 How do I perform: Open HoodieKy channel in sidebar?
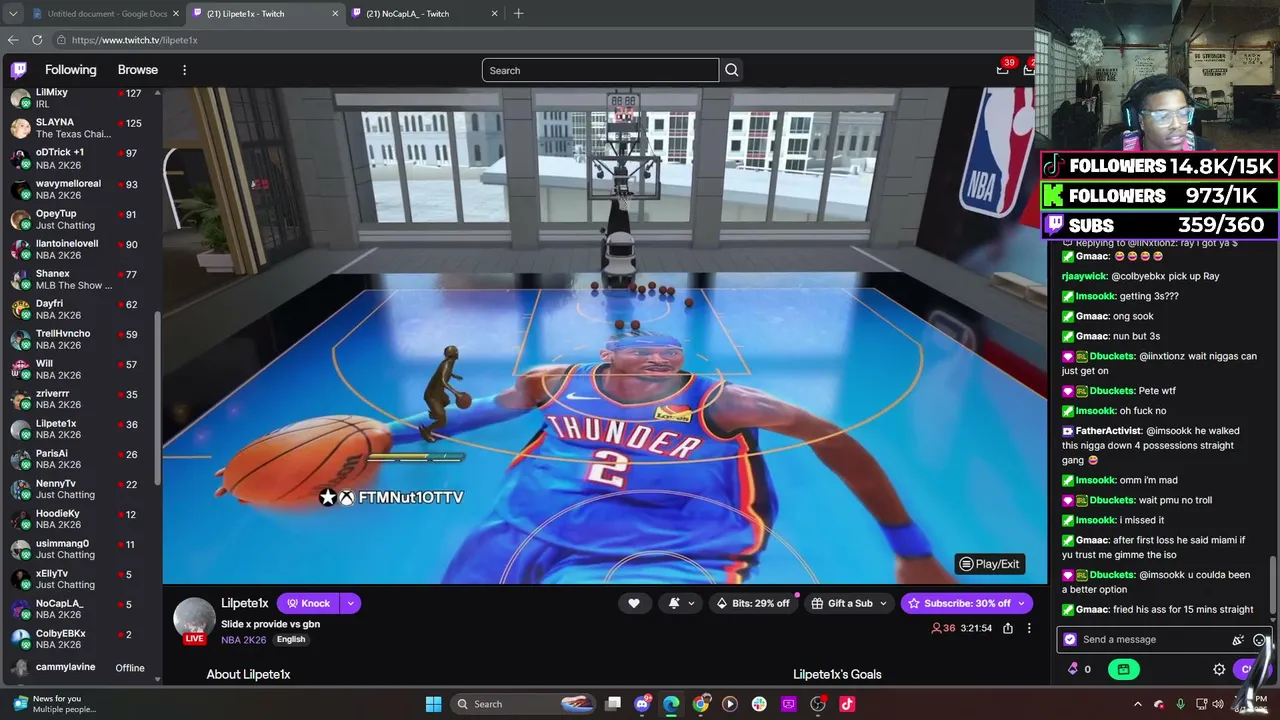click(x=78, y=519)
